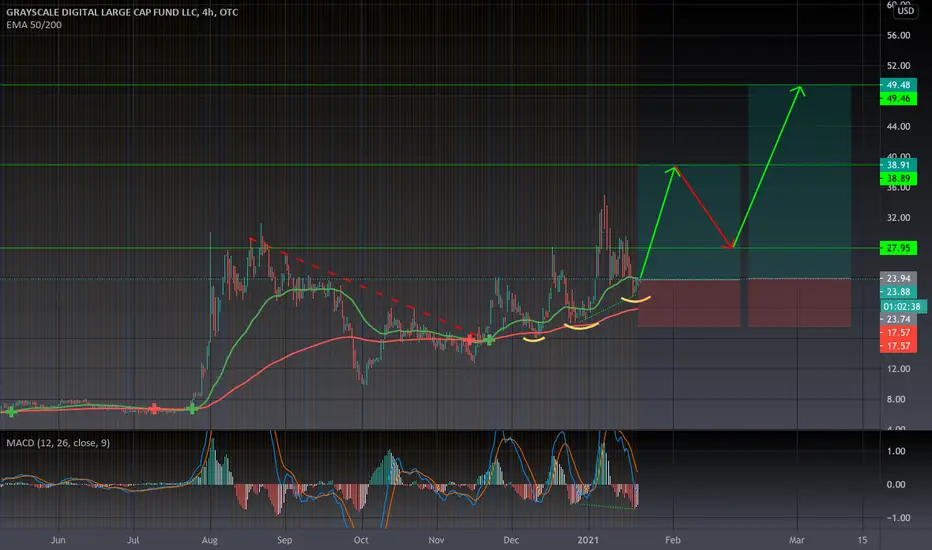Viewport: 932px width, 550px height.
Task: Select the 23.94 price label
Action: [898, 278]
